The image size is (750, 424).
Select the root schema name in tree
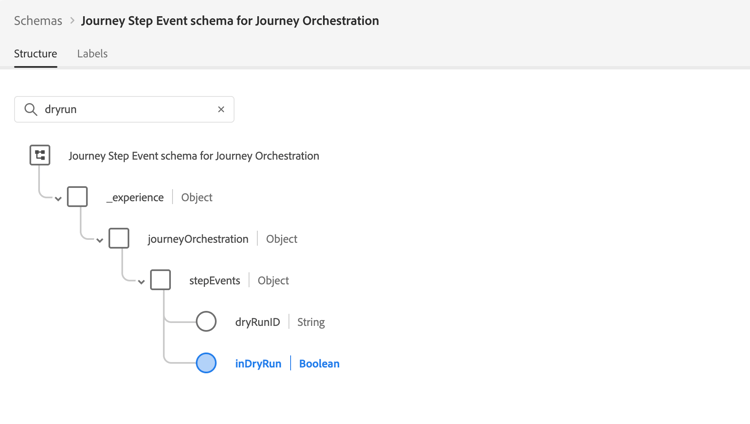193,156
